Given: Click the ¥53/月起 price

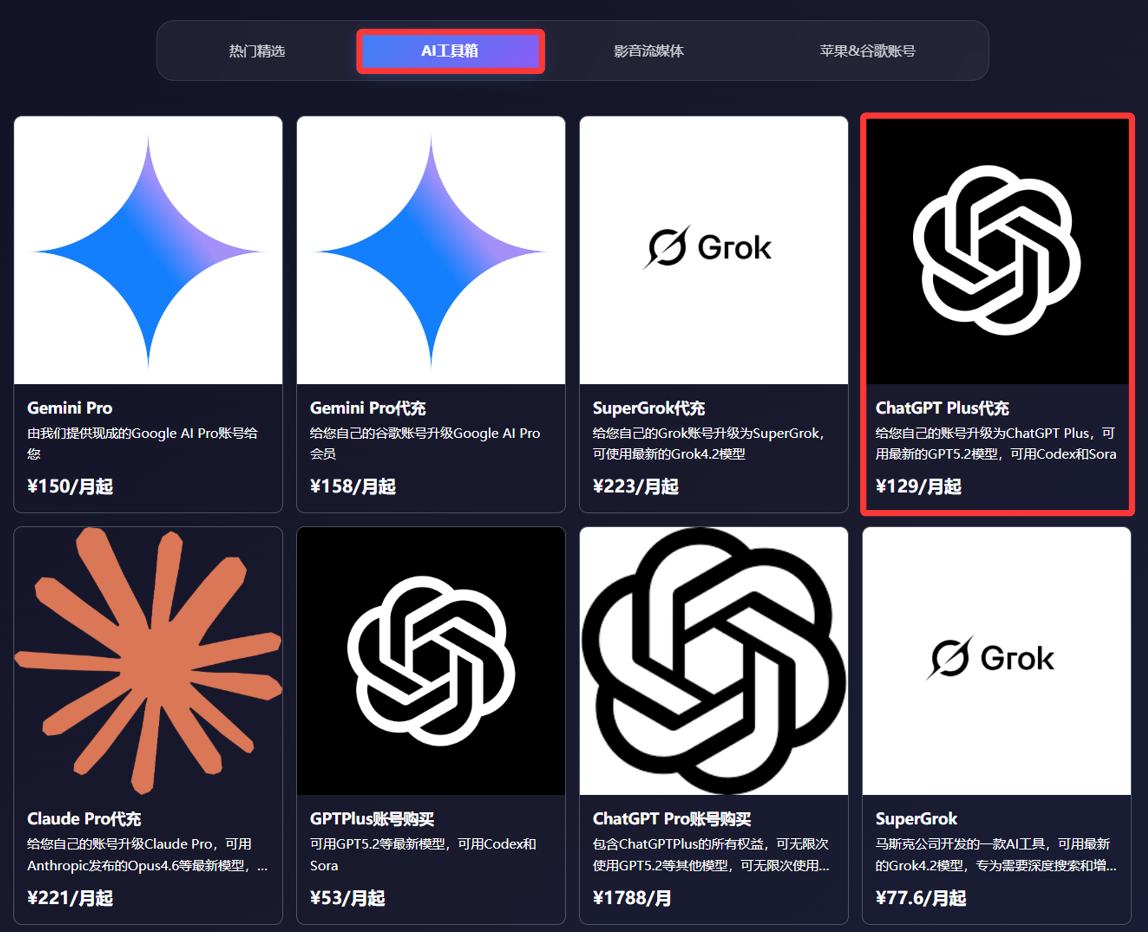Looking at the screenshot, I should tap(347, 898).
